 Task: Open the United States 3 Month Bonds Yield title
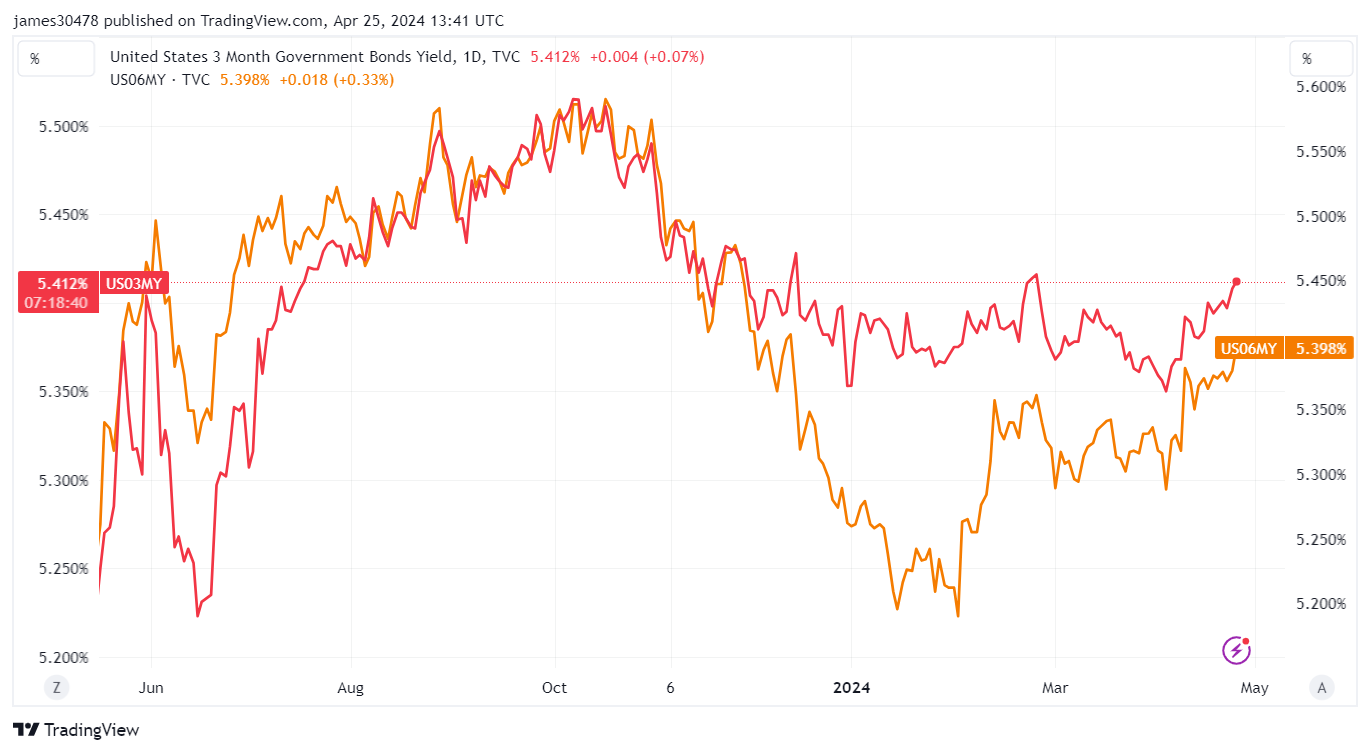click(284, 57)
